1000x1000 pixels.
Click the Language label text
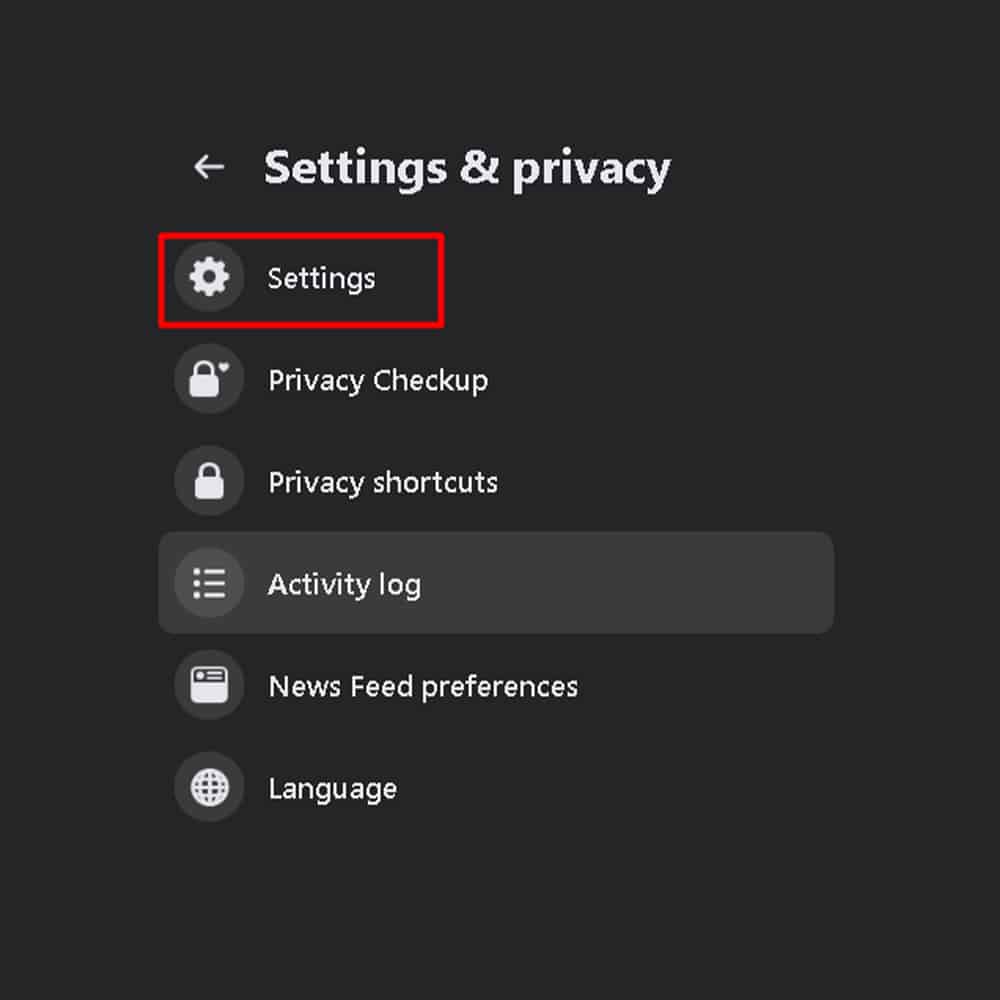(333, 788)
